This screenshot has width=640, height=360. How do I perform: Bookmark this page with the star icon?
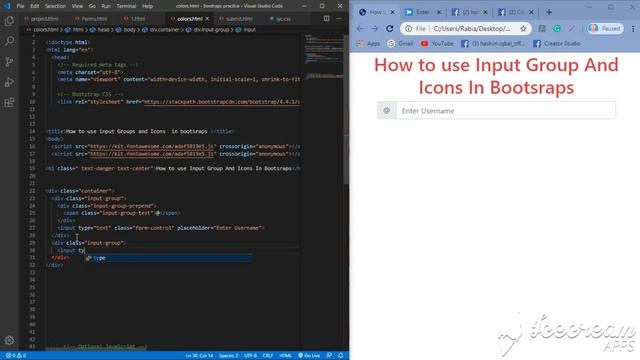523,29
